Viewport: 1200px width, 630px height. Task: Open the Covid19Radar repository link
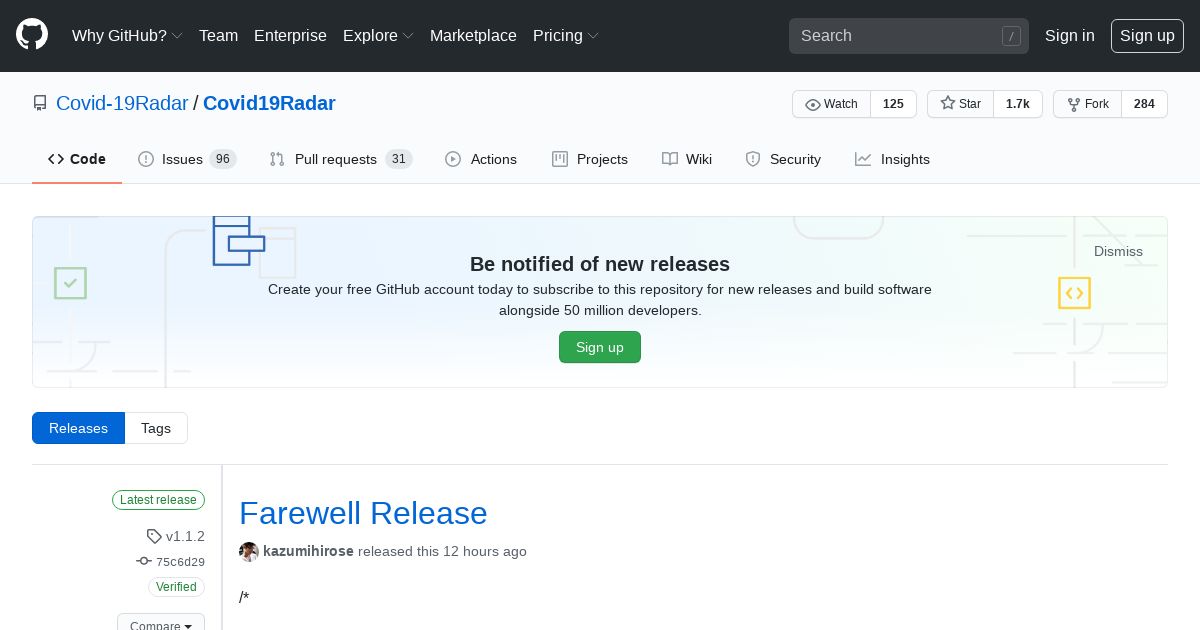coord(269,103)
